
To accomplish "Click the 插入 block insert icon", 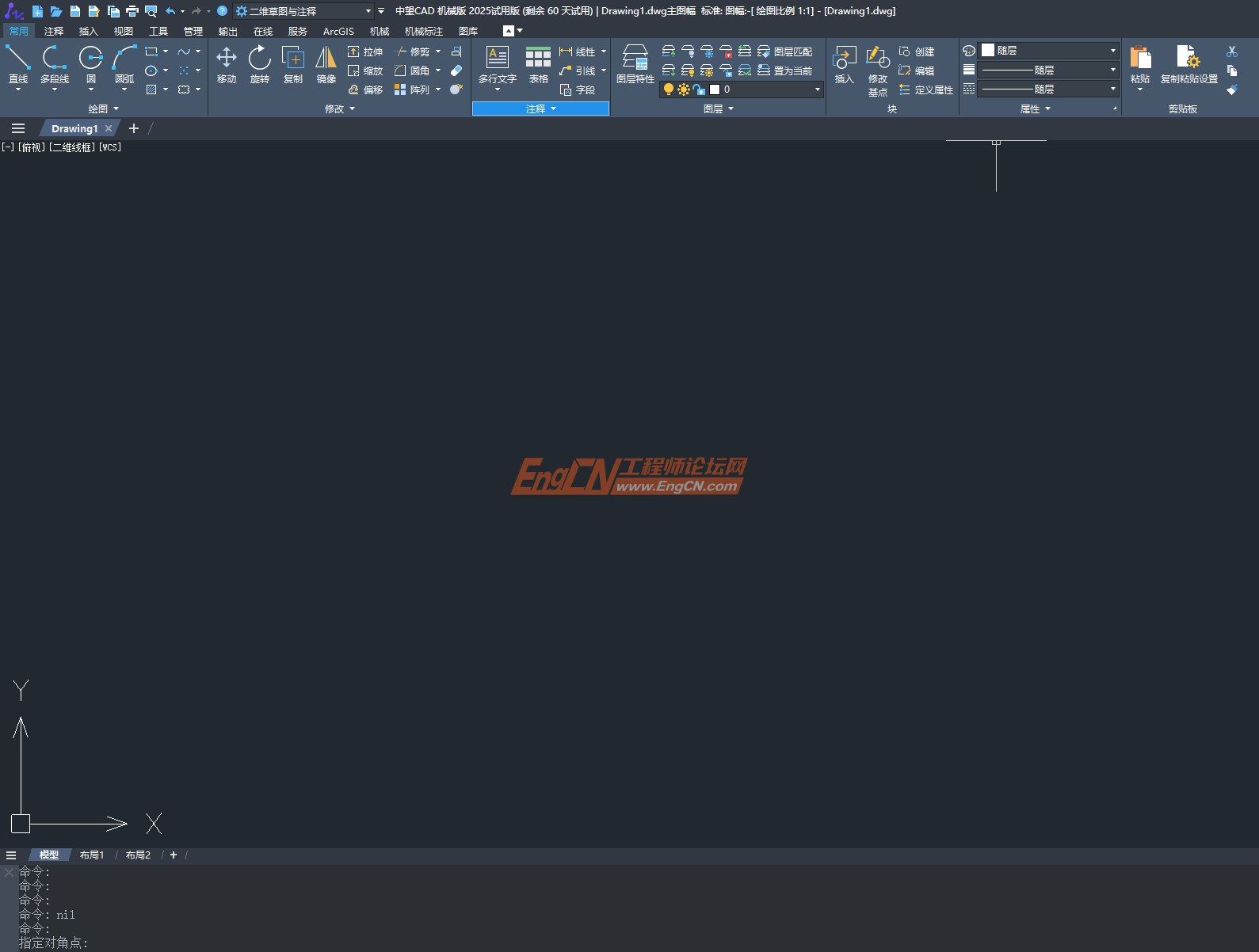I will click(845, 63).
